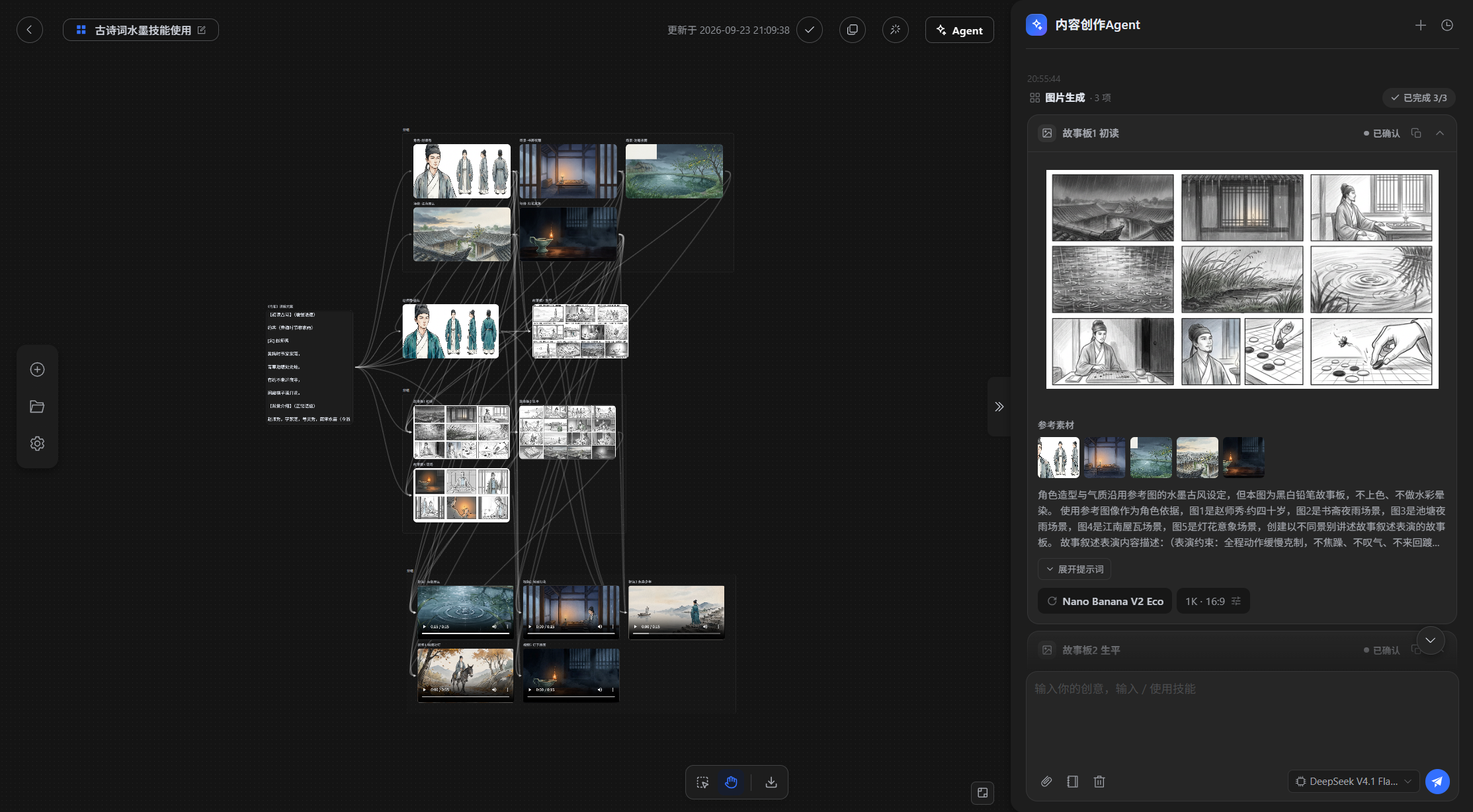Screen dimensions: 1473x812
Task: Jump to bottom with round chevron button
Action: coord(1431,640)
